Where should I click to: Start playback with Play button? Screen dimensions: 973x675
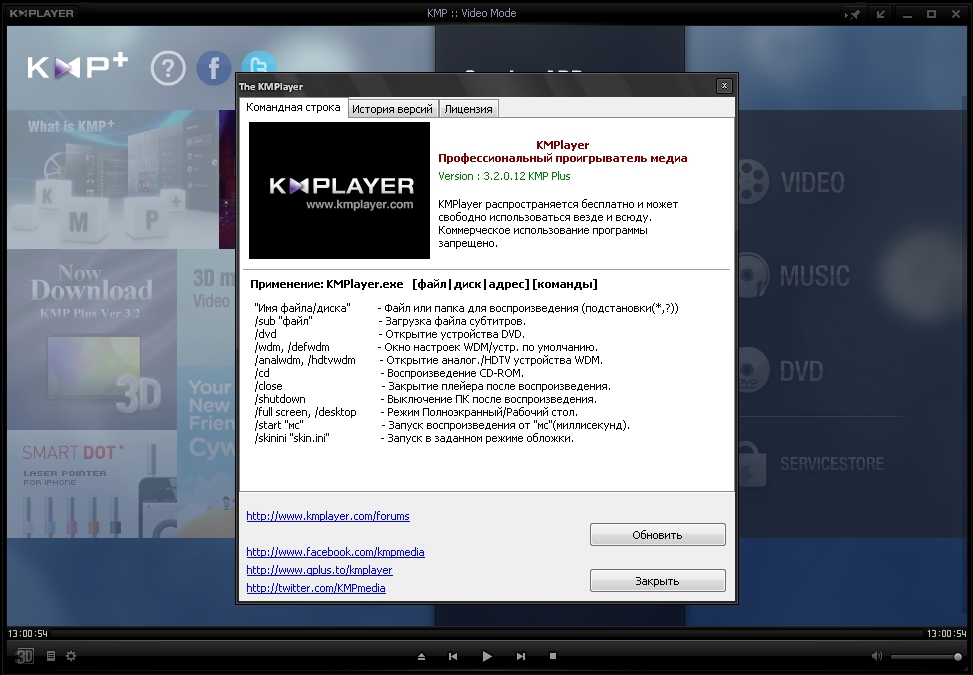point(487,656)
